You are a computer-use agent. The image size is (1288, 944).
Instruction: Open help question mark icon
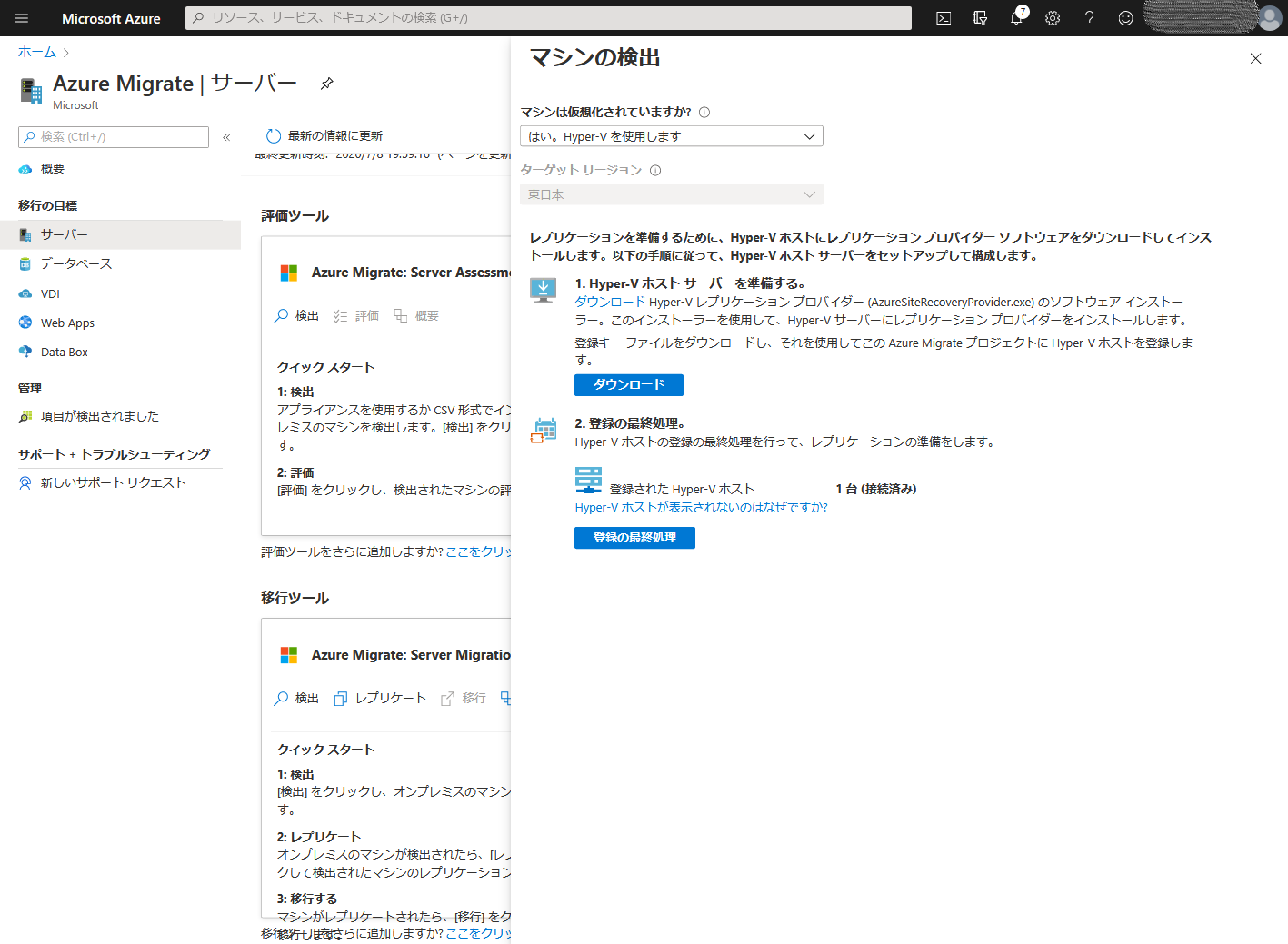(1089, 18)
